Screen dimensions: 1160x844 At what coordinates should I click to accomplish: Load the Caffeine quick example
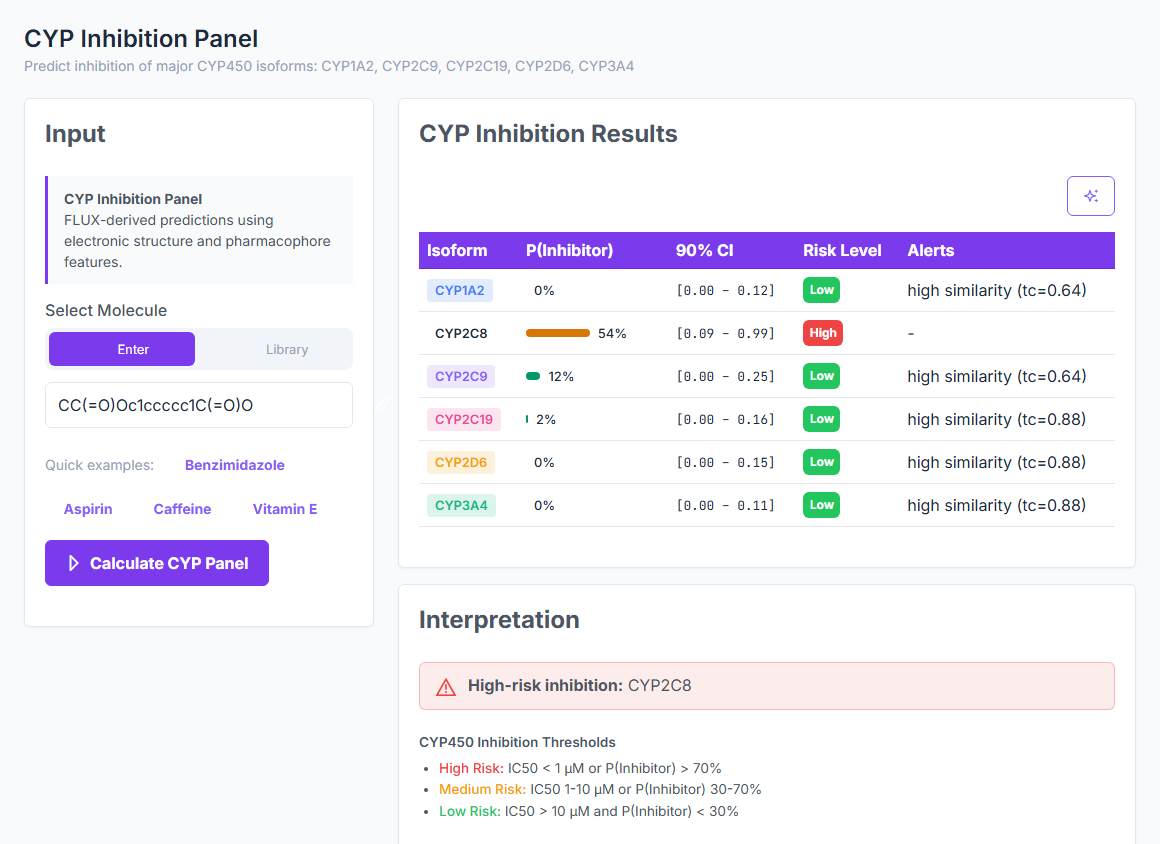click(x=182, y=509)
